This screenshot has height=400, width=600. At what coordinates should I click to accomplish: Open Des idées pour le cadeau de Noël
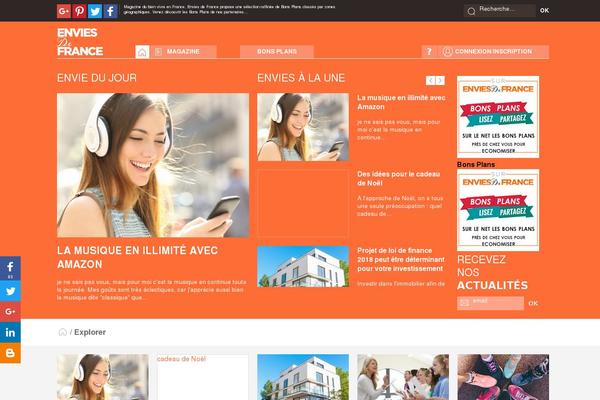pyautogui.click(x=398, y=178)
